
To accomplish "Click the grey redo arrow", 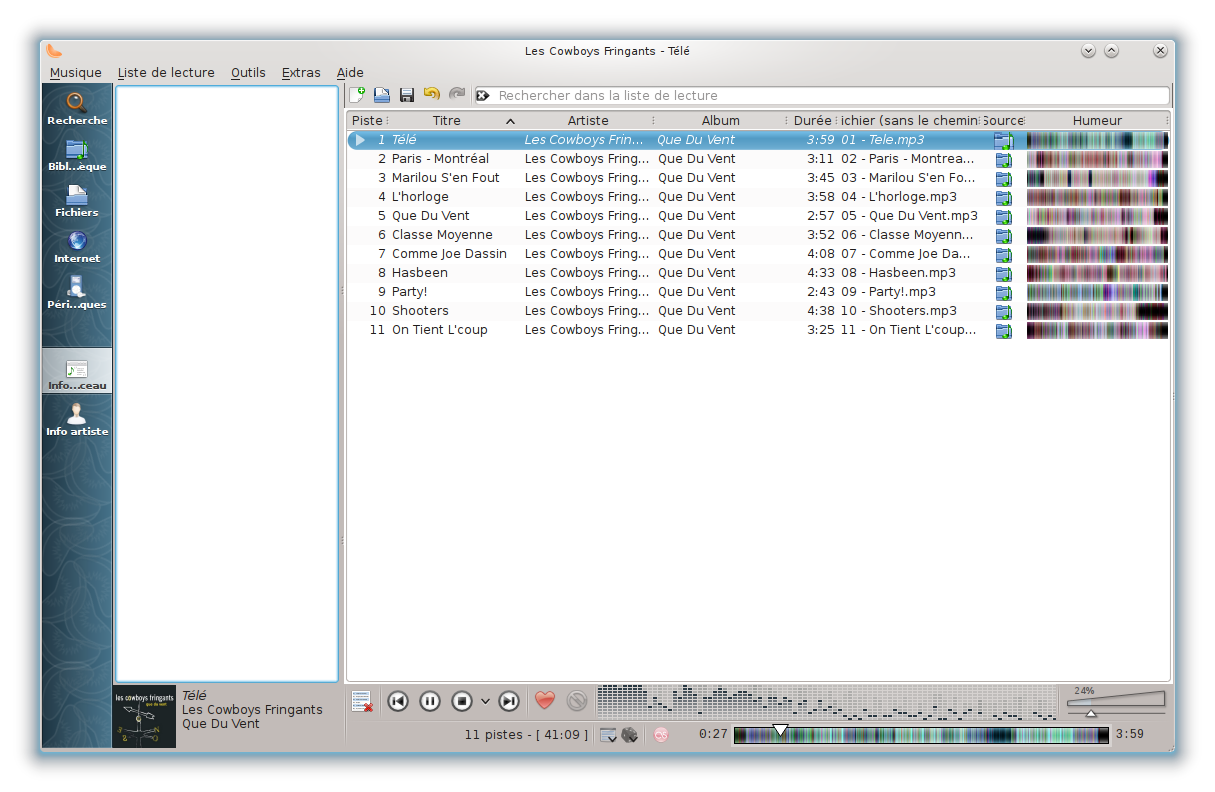I will (x=457, y=94).
